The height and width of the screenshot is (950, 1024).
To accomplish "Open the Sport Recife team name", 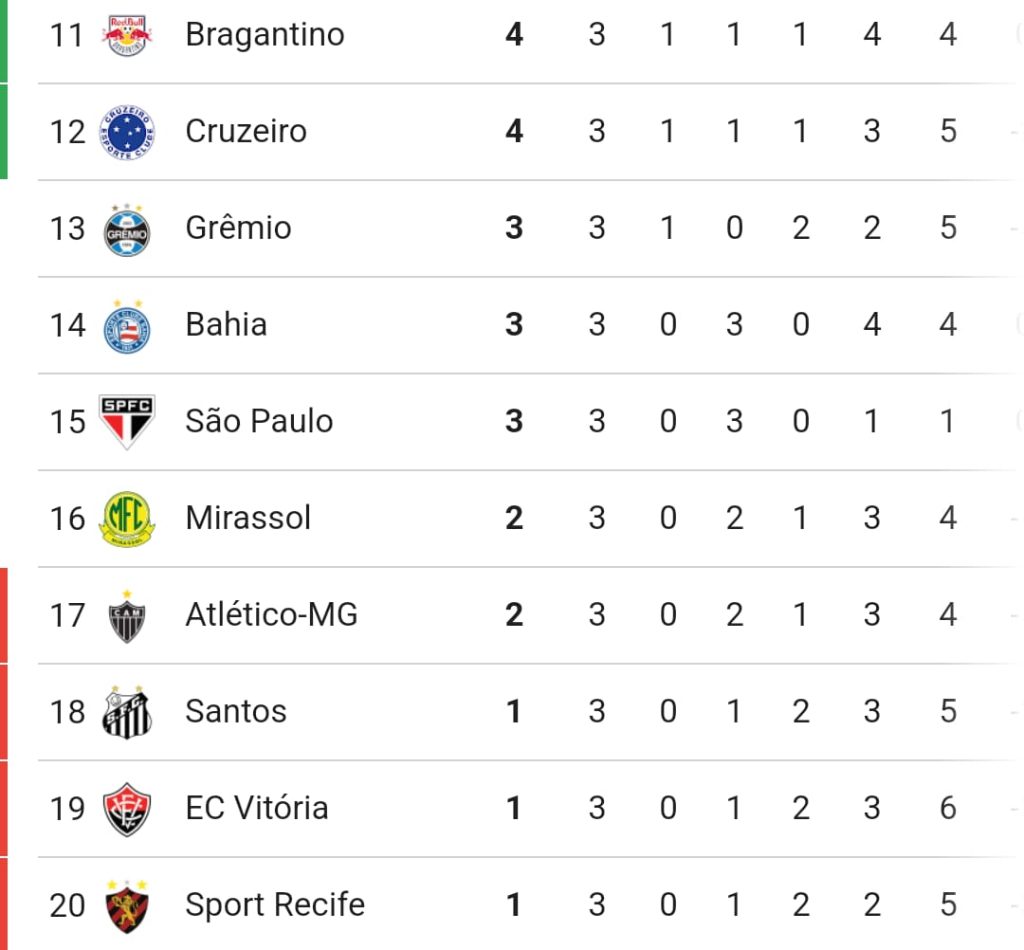I will coord(275,905).
